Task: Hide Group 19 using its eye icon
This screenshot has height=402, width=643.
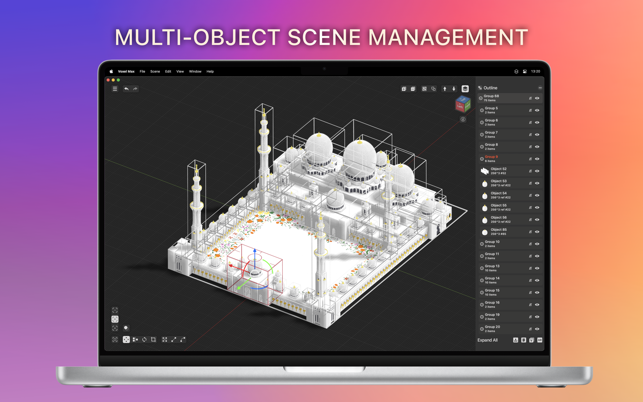Action: 537,317
